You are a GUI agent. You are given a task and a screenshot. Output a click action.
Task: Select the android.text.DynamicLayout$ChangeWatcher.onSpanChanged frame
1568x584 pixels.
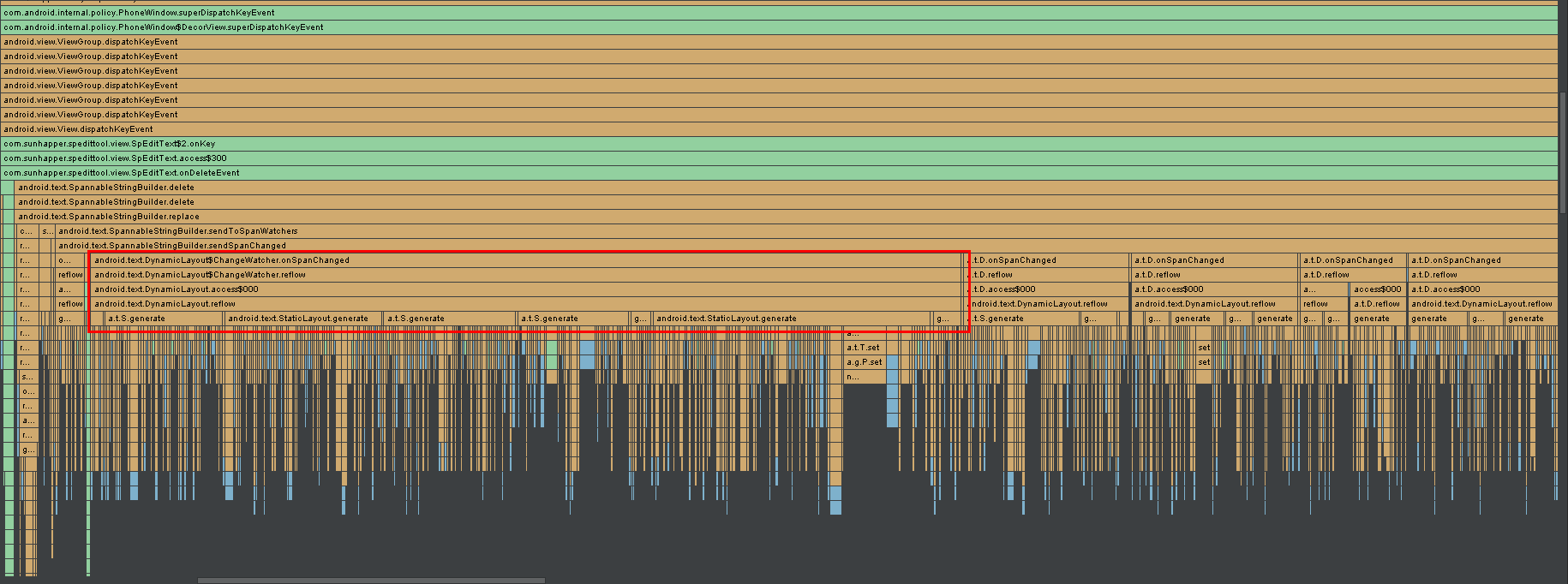(527, 260)
